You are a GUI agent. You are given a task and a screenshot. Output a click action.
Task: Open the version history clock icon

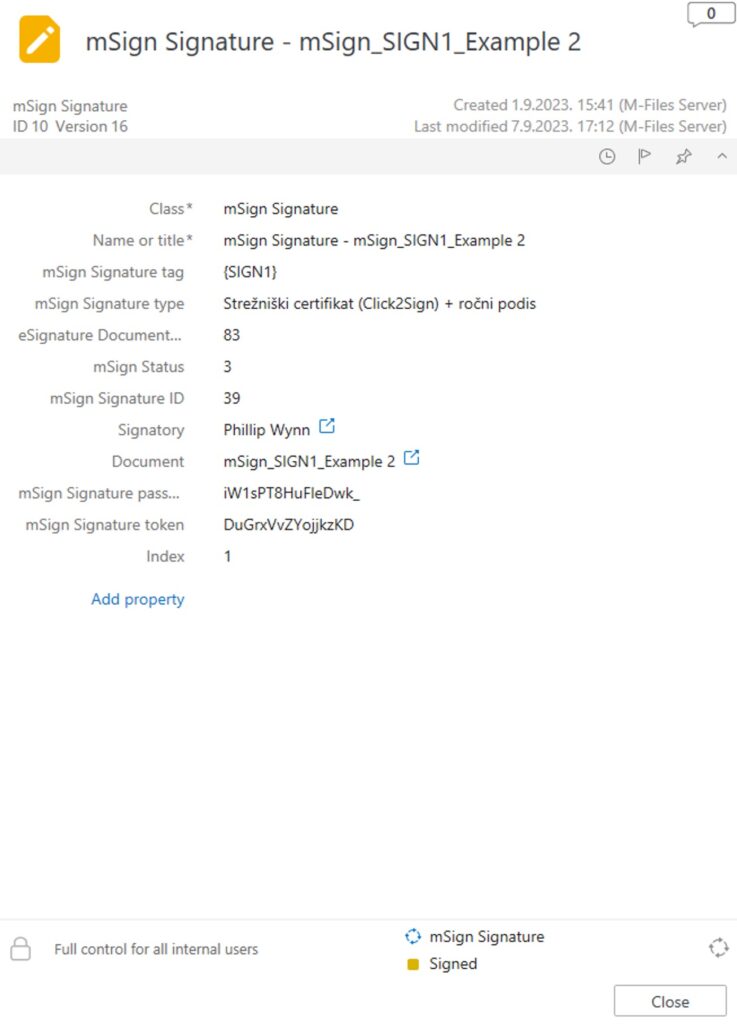coord(607,156)
